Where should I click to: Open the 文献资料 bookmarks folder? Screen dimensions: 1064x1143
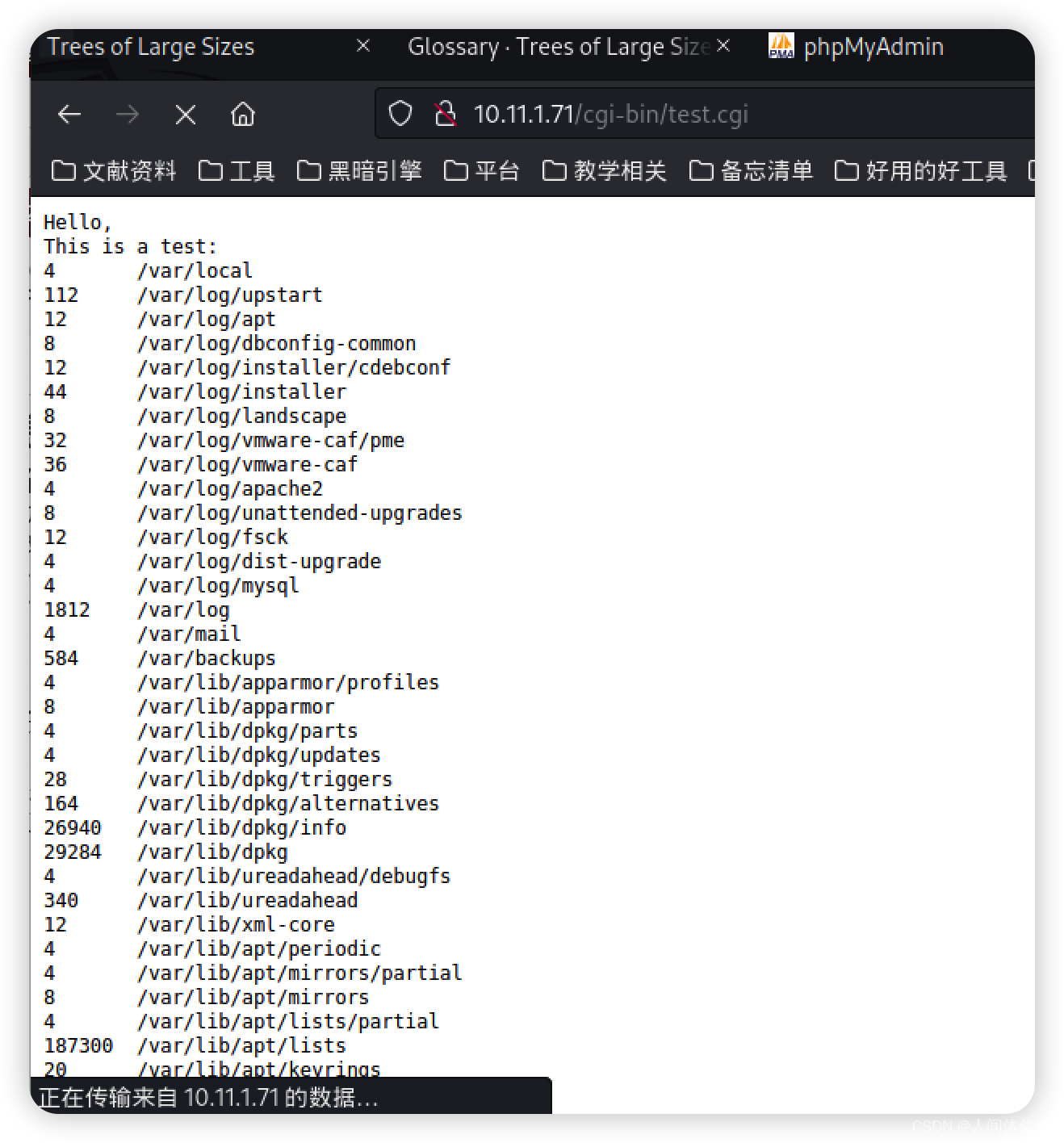click(x=114, y=171)
